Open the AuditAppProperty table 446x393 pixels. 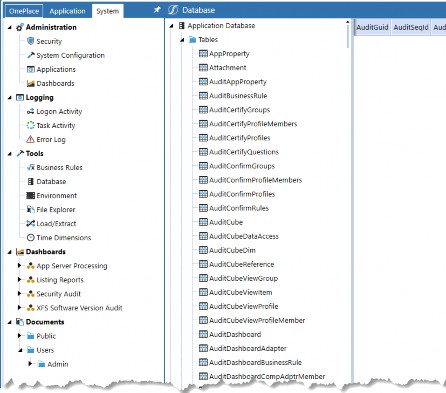coord(238,82)
